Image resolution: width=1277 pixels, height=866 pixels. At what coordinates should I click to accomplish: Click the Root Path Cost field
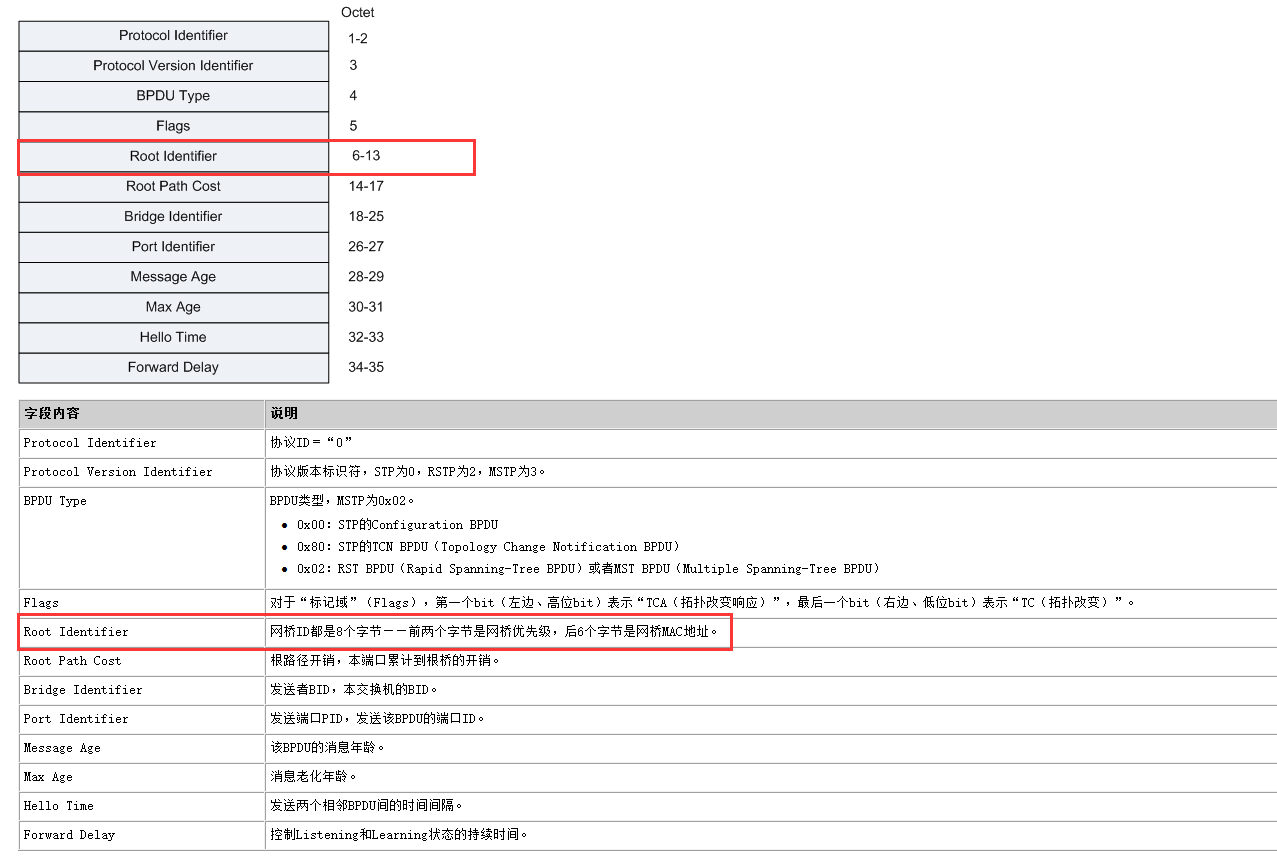[x=172, y=186]
